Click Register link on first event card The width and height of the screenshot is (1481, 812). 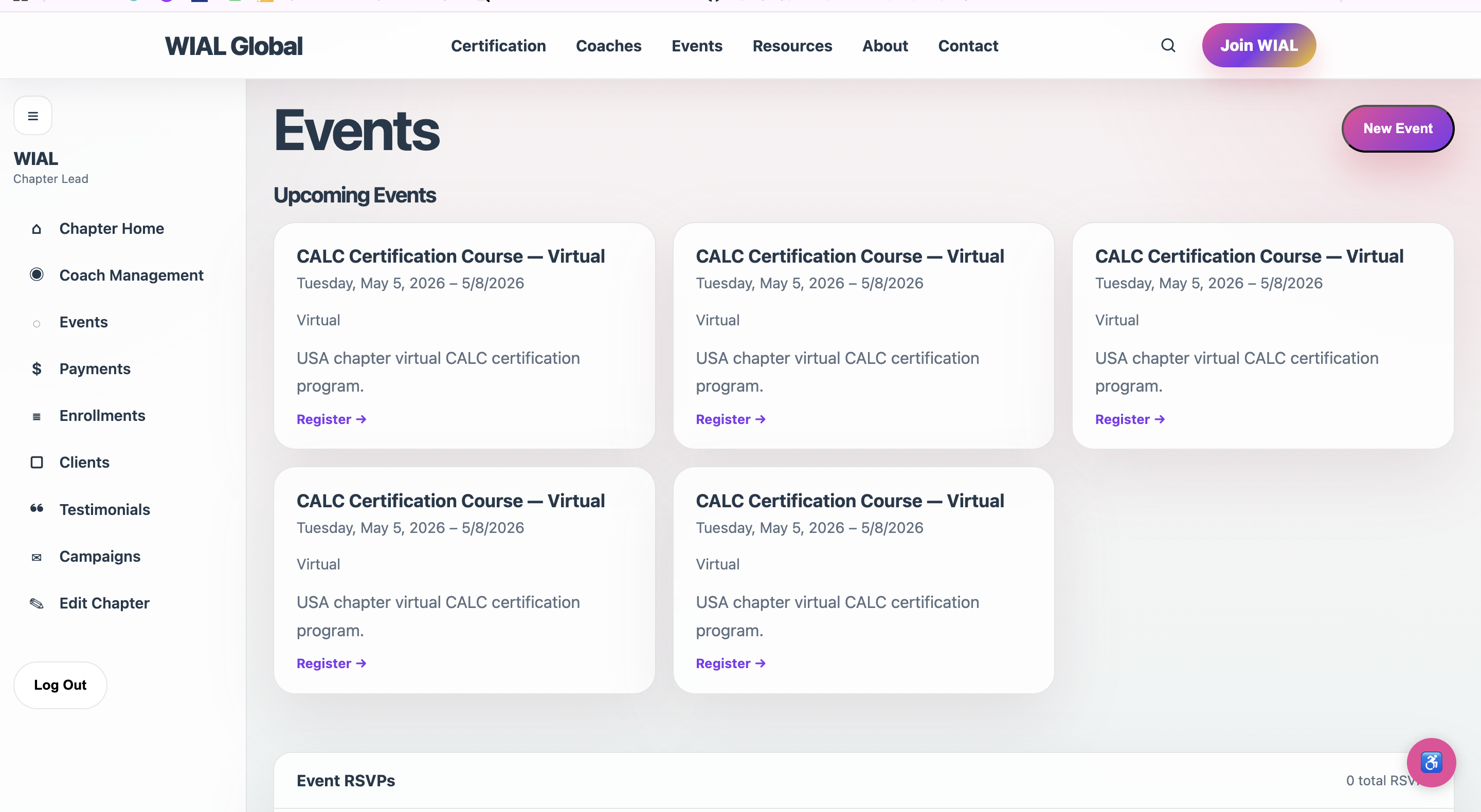coord(331,419)
